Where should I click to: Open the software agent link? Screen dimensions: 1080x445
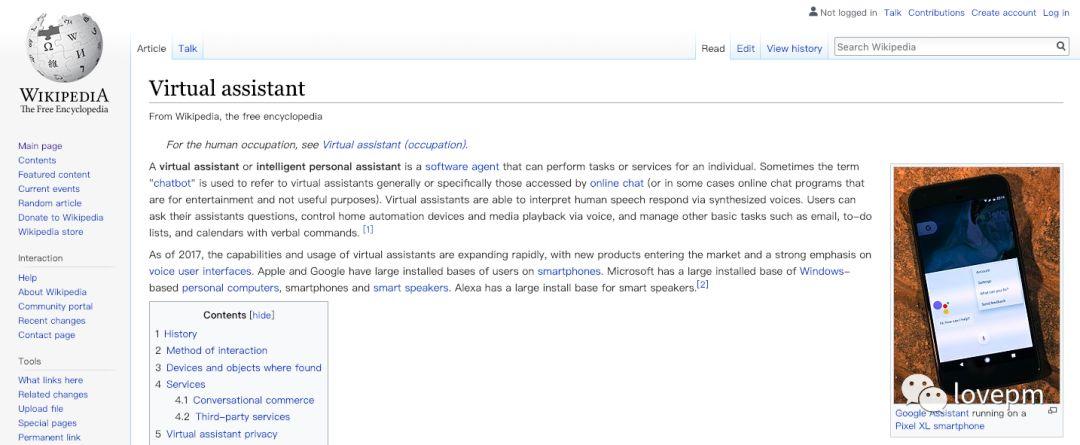tap(462, 167)
